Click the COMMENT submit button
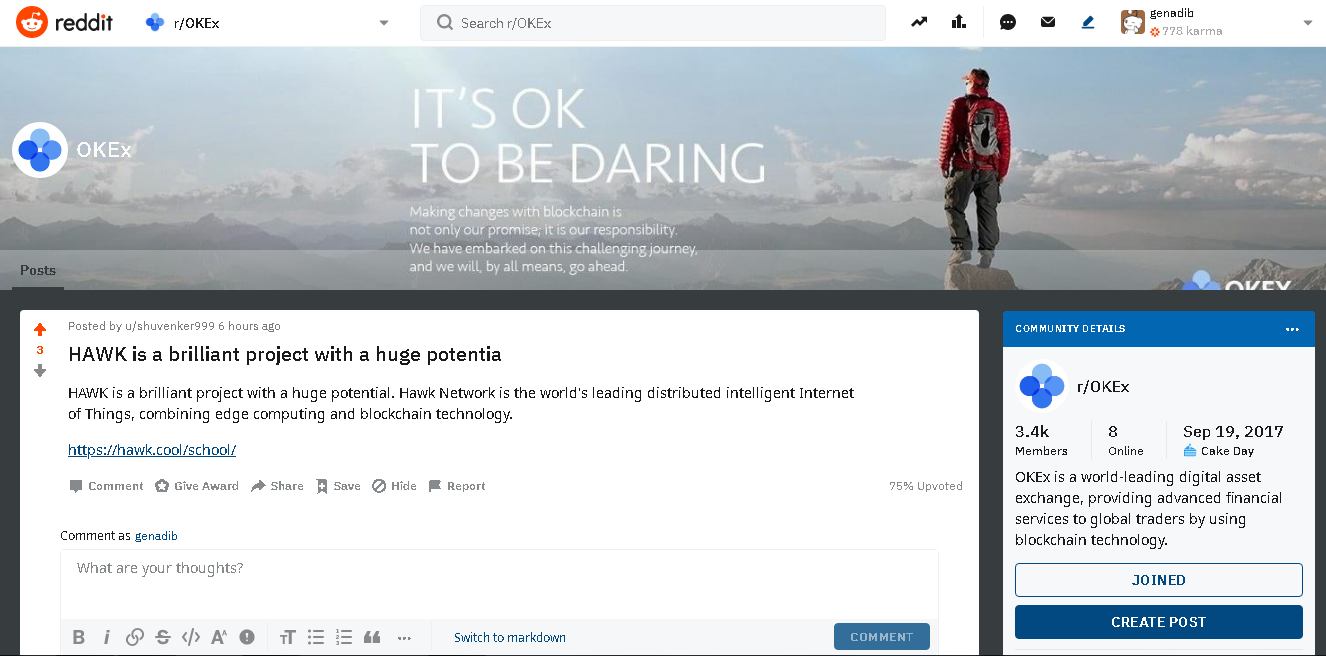The height and width of the screenshot is (656, 1326). click(882, 637)
